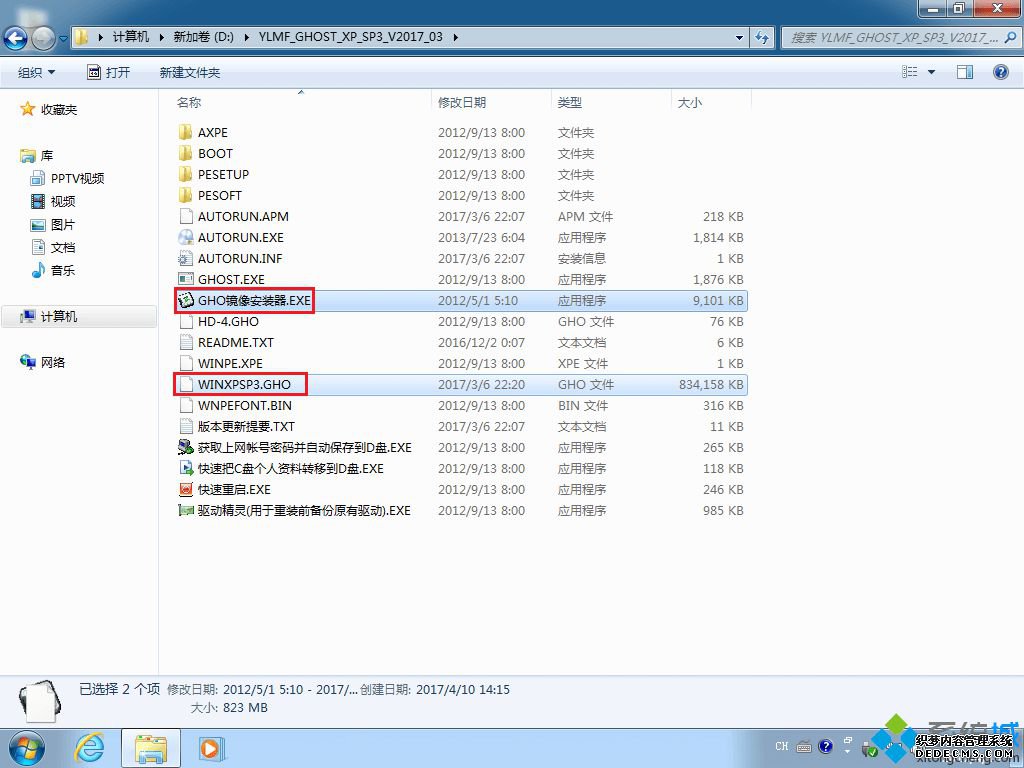Select 驱动精灵 EXE icon
This screenshot has width=1024, height=768.
[x=185, y=510]
